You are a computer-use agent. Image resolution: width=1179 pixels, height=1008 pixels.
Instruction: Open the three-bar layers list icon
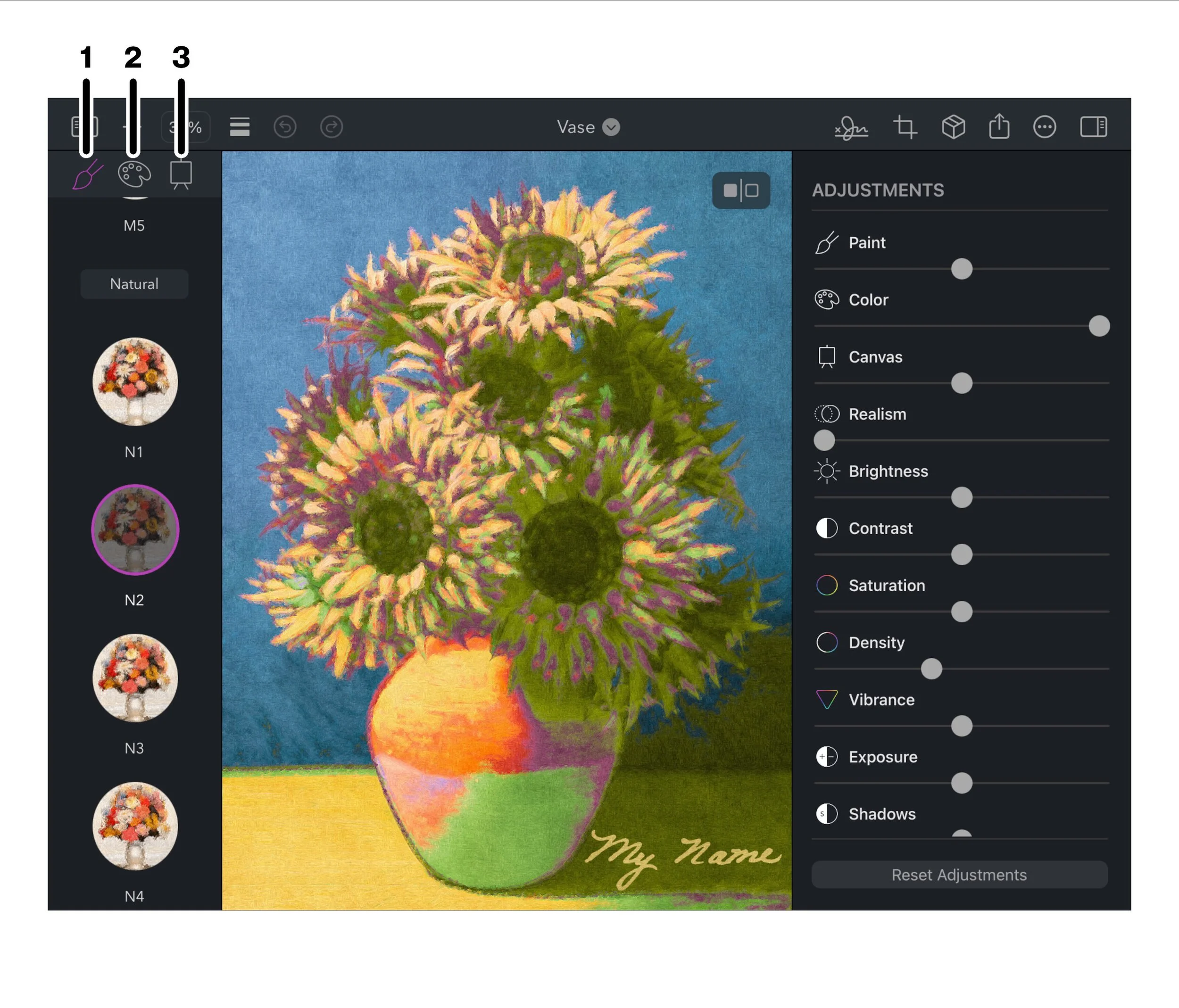pos(240,127)
